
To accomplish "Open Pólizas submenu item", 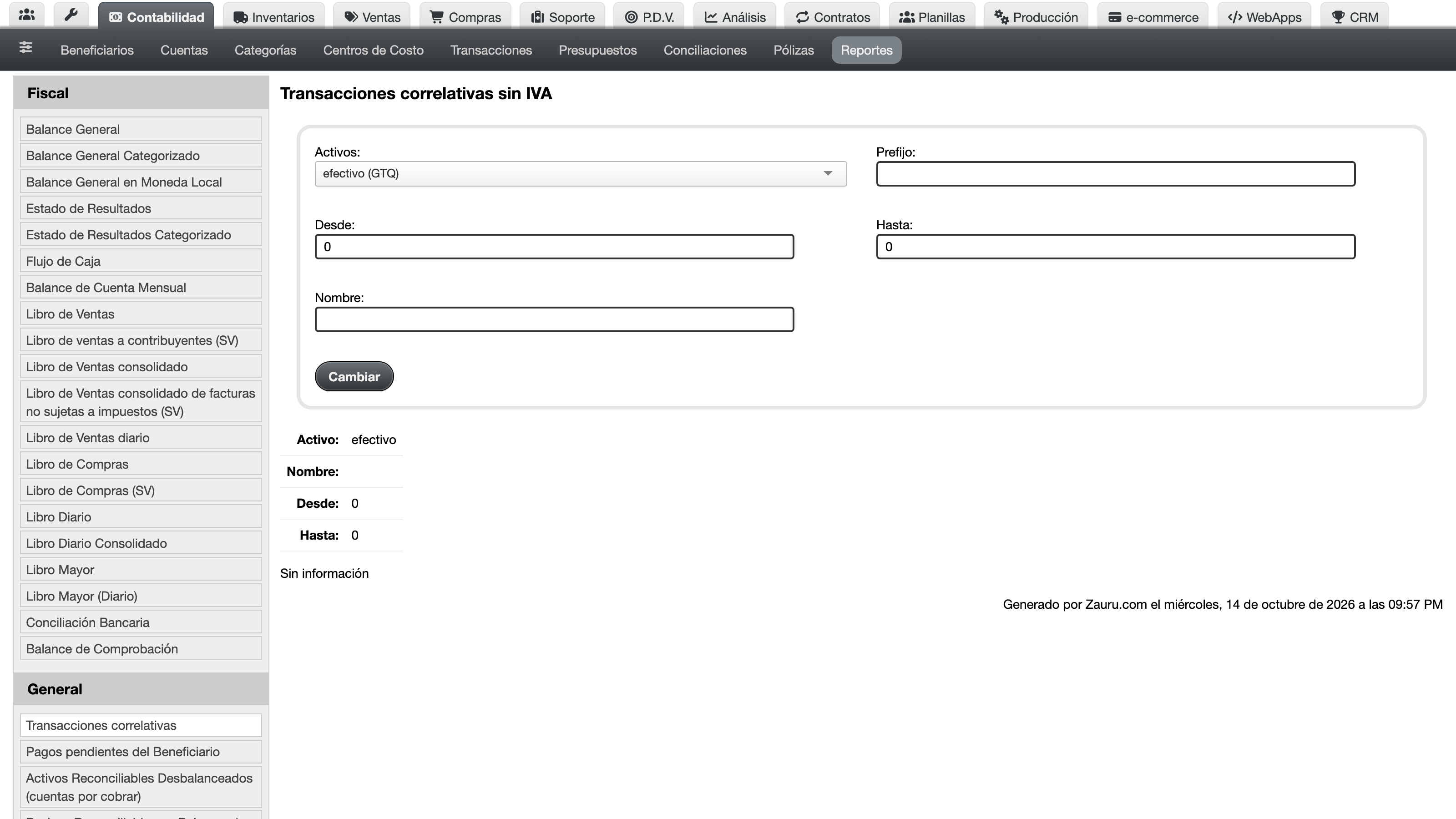I will 794,51.
